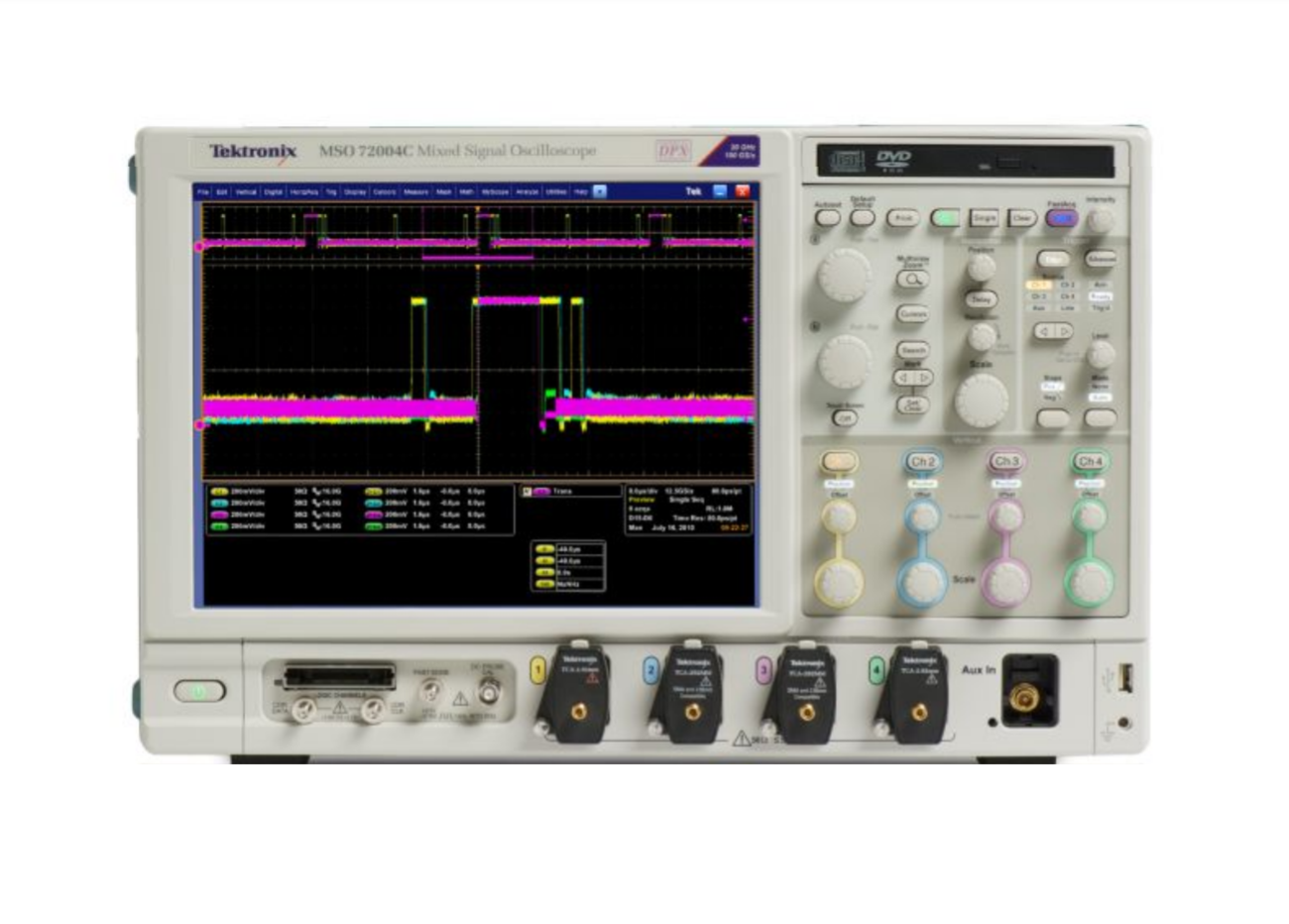Viewport: 1289px width, 924px height.
Task: Open the Vertical menu
Action: pos(245,191)
